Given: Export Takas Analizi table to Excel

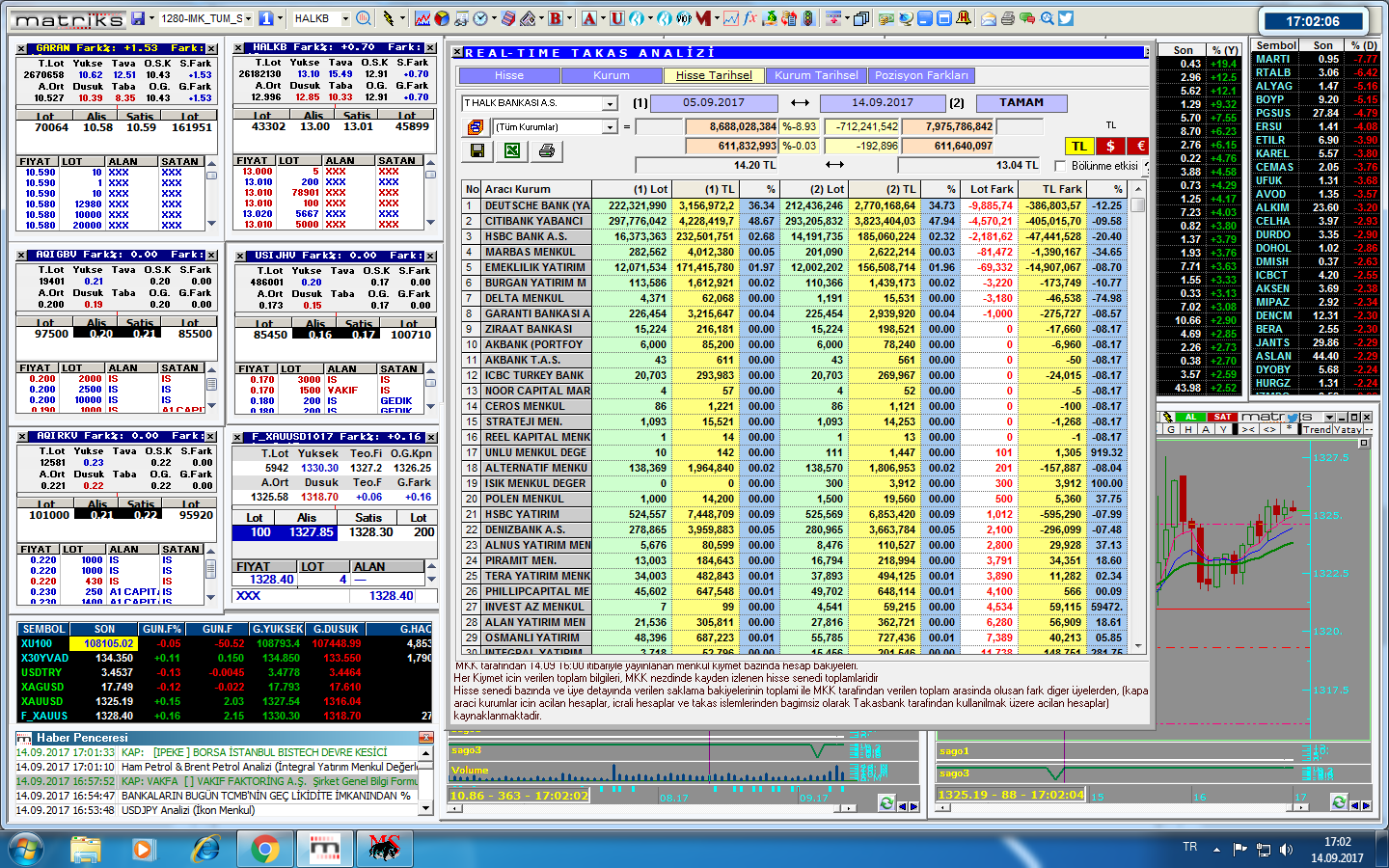Looking at the screenshot, I should coord(512,149).
